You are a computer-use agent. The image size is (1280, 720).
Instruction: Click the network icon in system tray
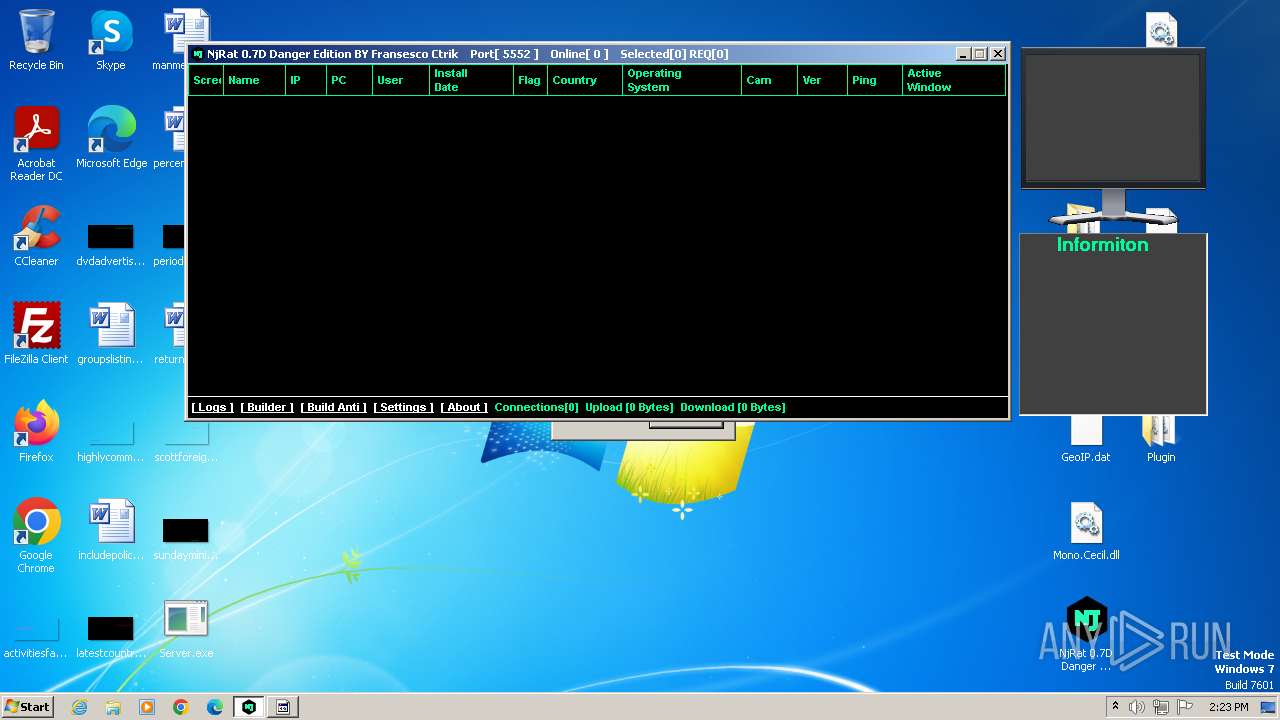pyautogui.click(x=1161, y=707)
